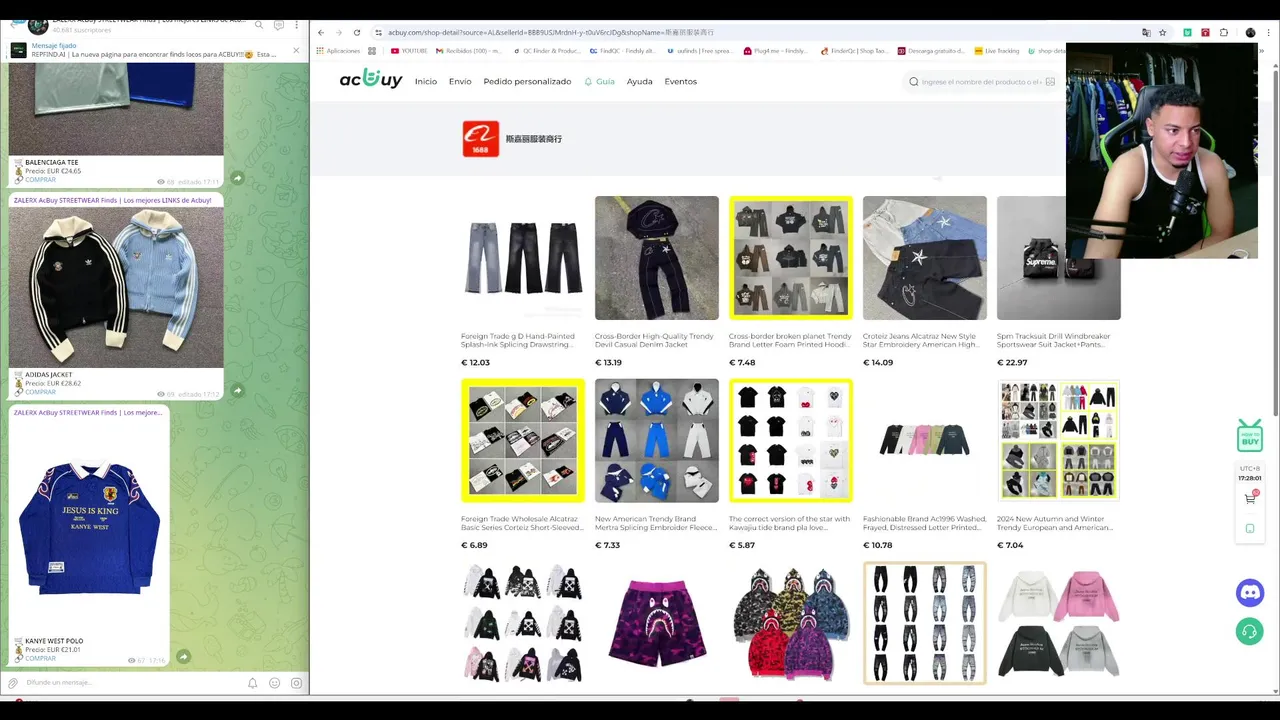This screenshot has height=720, width=1280.
Task: Open the browser profile avatar
Action: click(x=1250, y=32)
